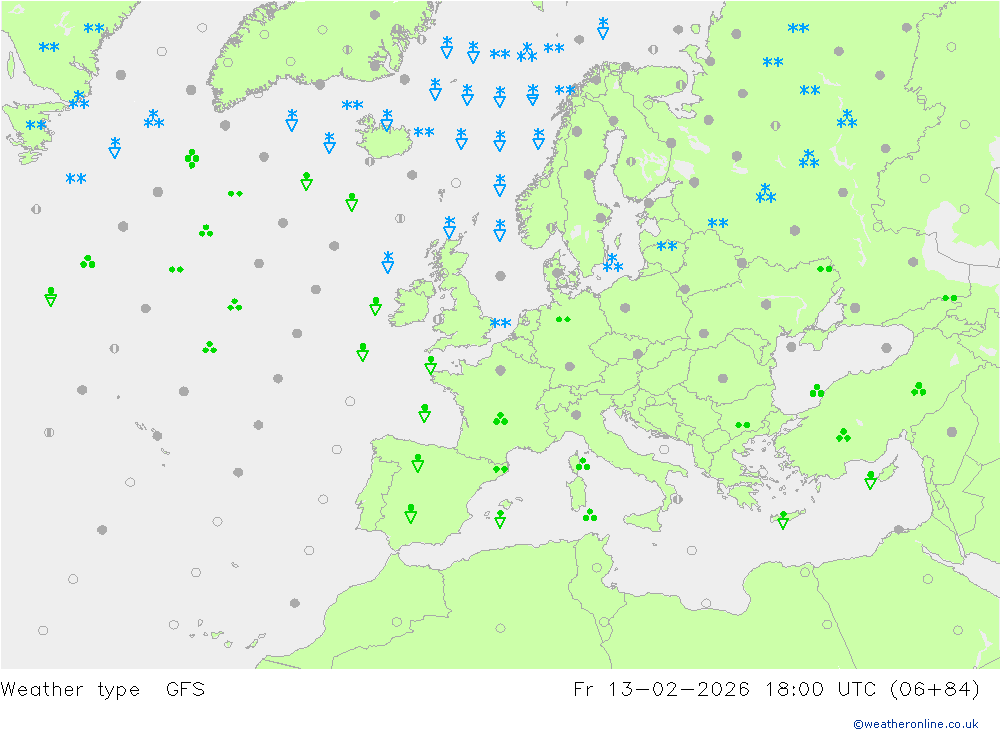Open the weatheronline.co.uk copyright link
This screenshot has height=733, width=1000.
pos(916,724)
